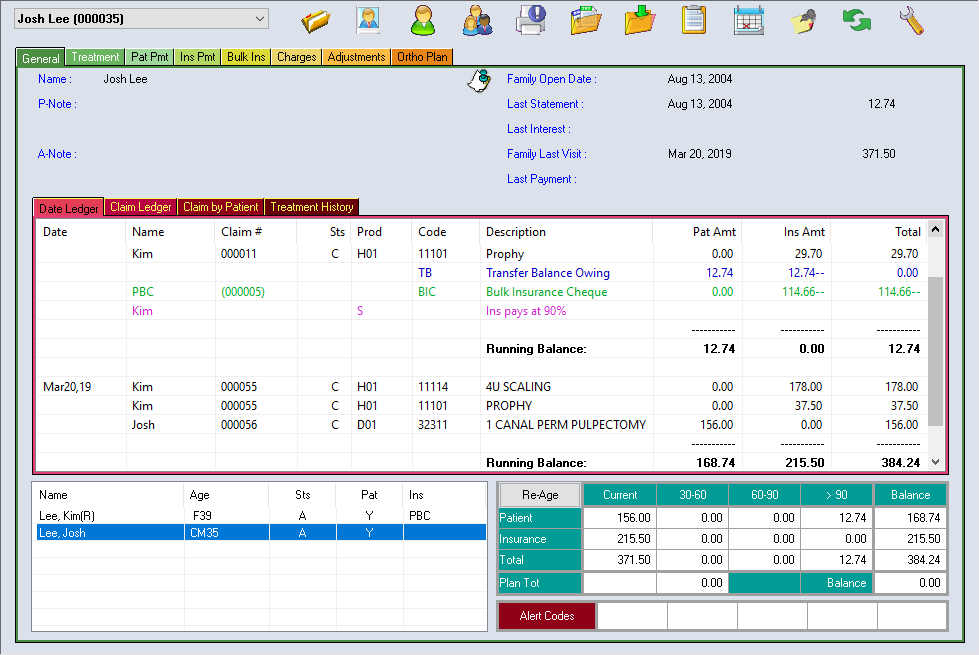Click the pinned note icon beside Name
Image resolution: width=979 pixels, height=655 pixels.
(x=478, y=81)
